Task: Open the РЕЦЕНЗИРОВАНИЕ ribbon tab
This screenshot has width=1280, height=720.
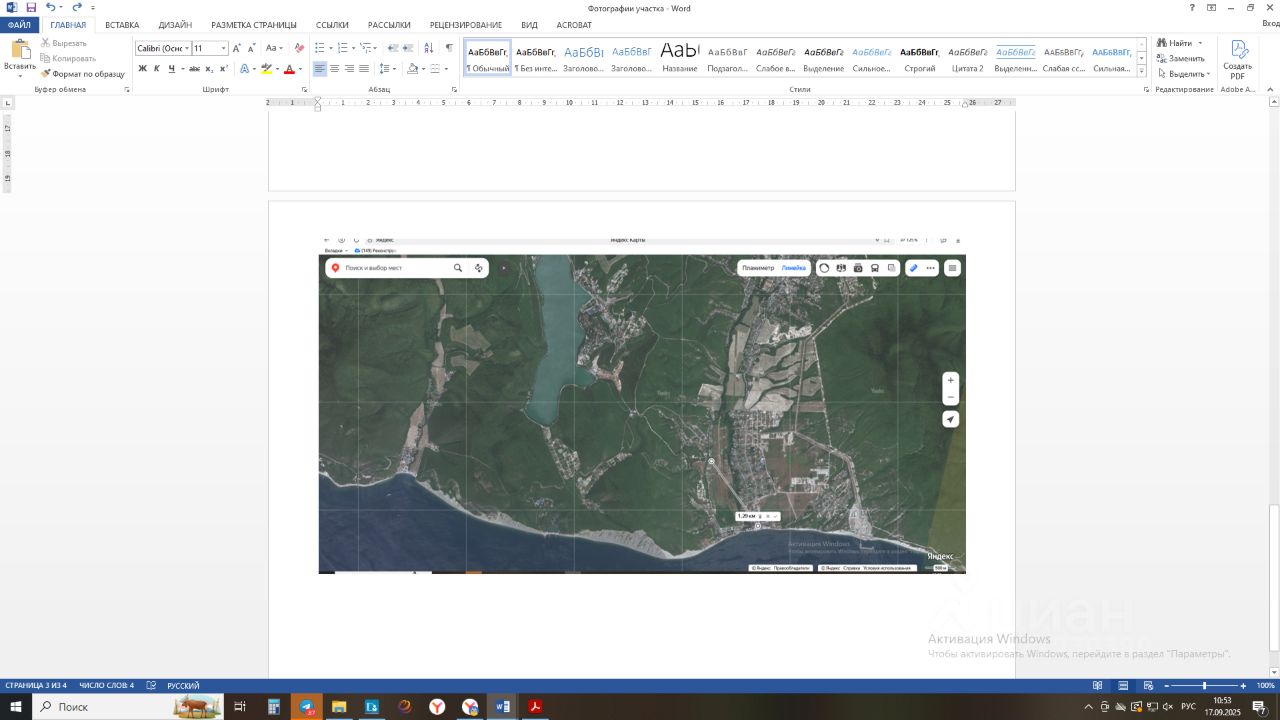Action: 466,25
